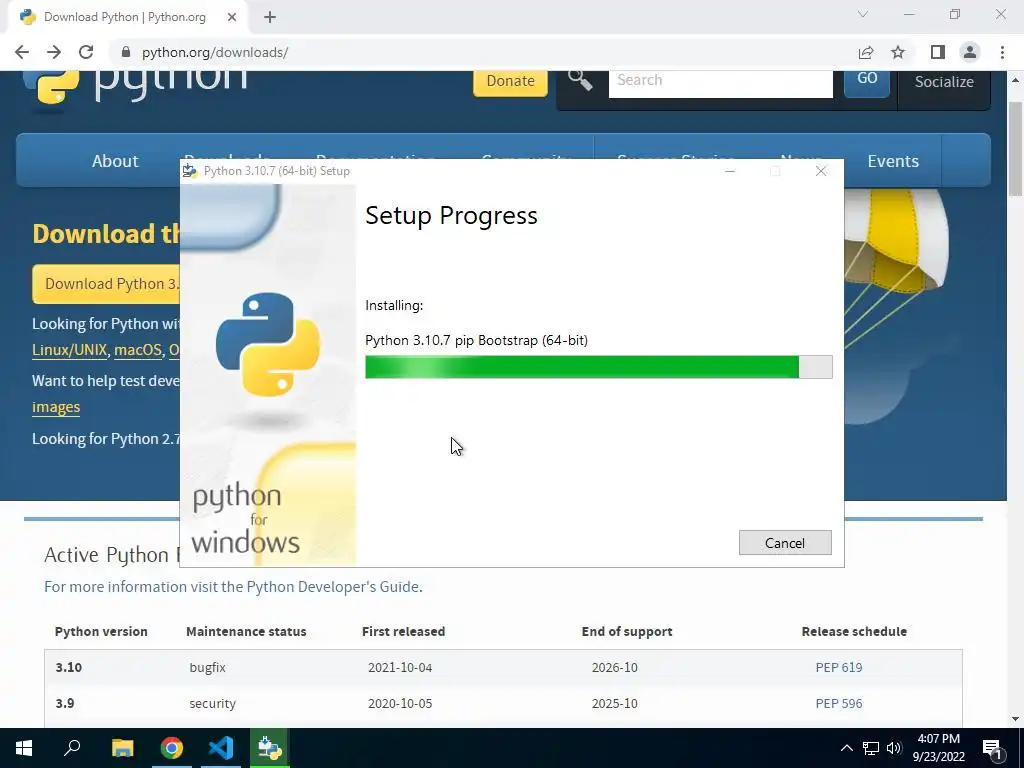Close the Download Python browser tab
Image resolution: width=1024 pixels, height=768 pixels.
(x=232, y=17)
